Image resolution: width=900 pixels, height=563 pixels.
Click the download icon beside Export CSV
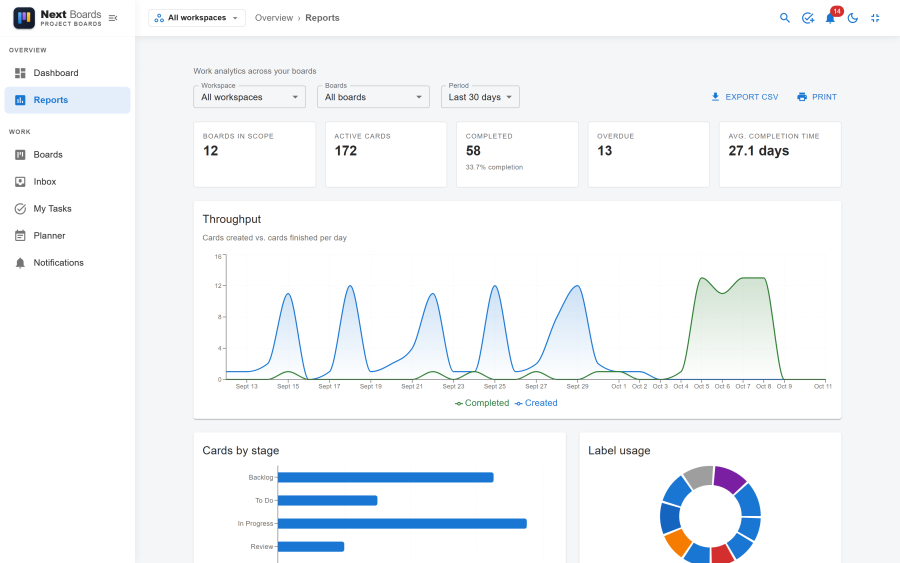point(715,97)
